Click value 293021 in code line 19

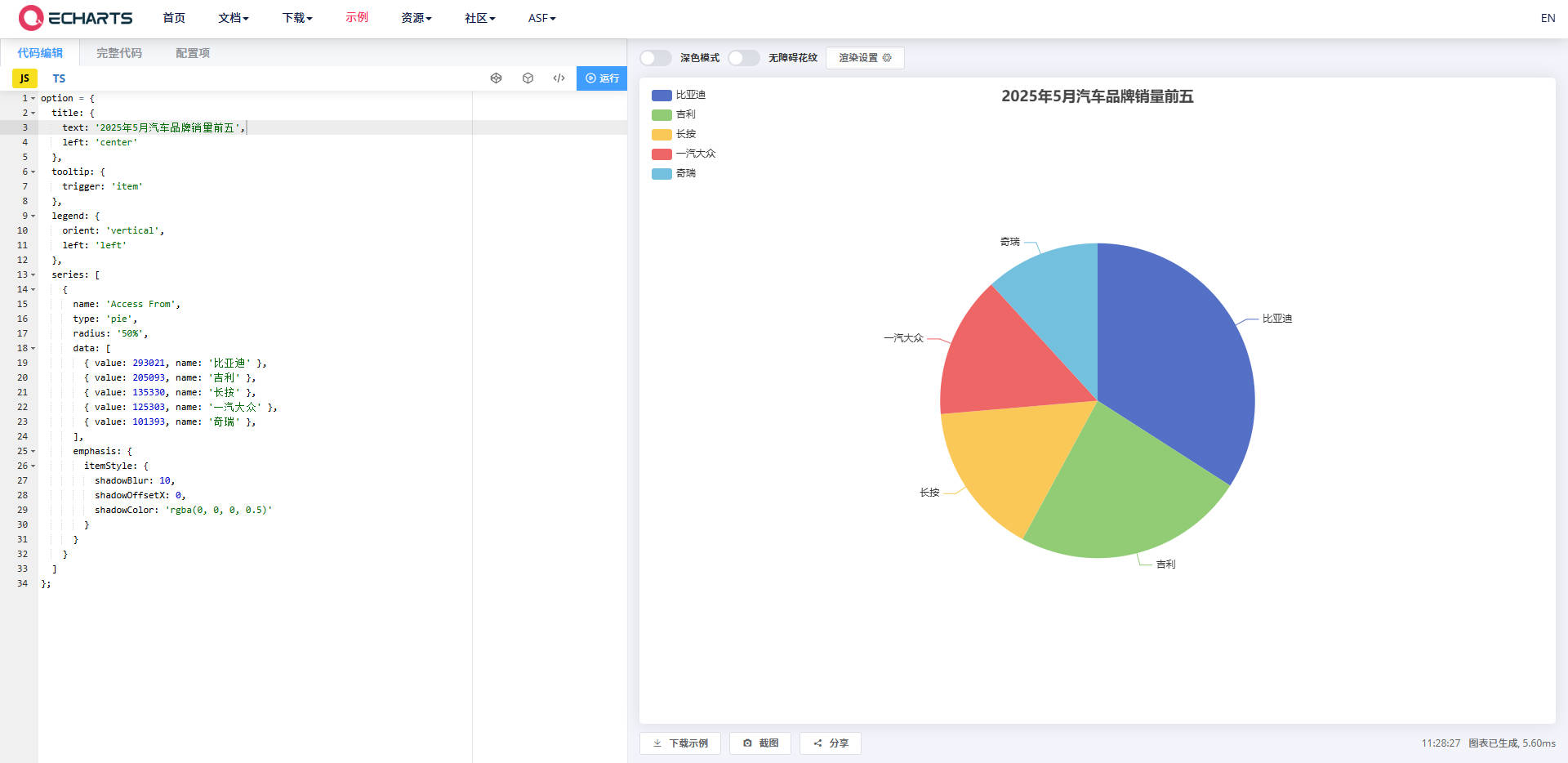coord(149,363)
